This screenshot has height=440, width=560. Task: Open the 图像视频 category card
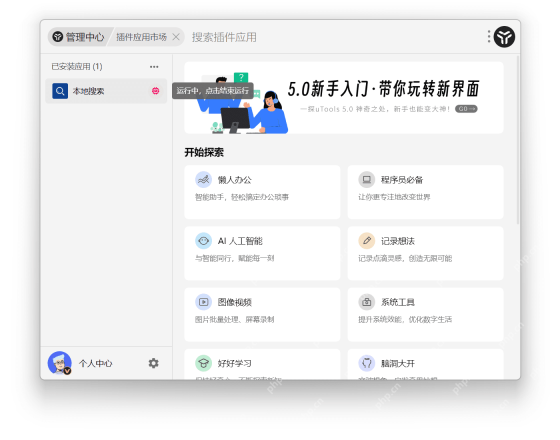[x=262, y=315]
